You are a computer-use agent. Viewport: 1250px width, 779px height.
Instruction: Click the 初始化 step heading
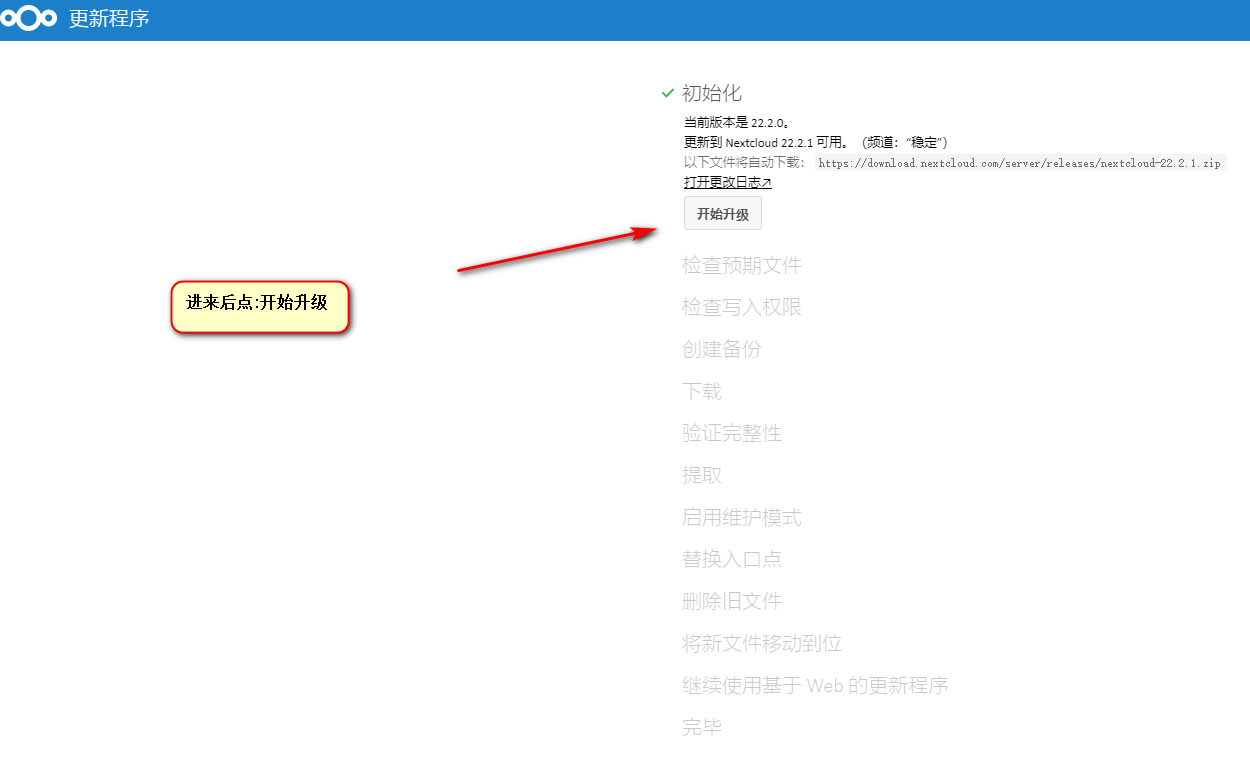(712, 93)
